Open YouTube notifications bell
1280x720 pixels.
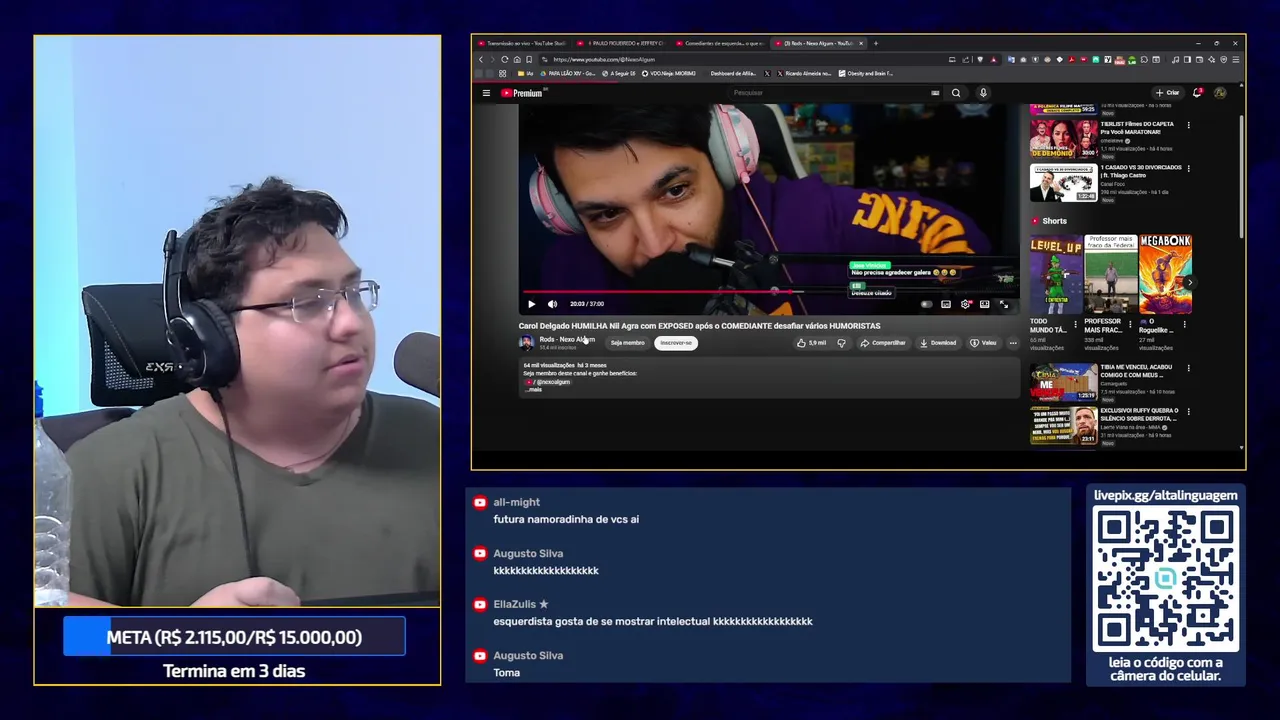(1197, 93)
